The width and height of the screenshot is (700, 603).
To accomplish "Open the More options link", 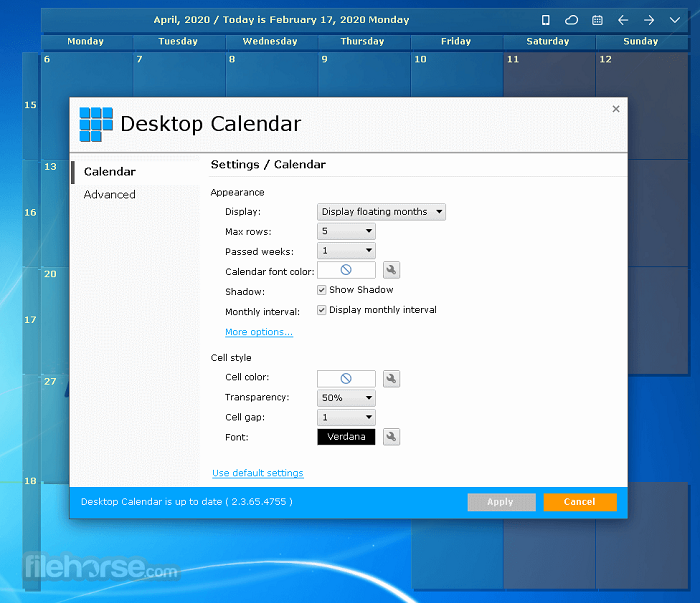I will click(259, 332).
